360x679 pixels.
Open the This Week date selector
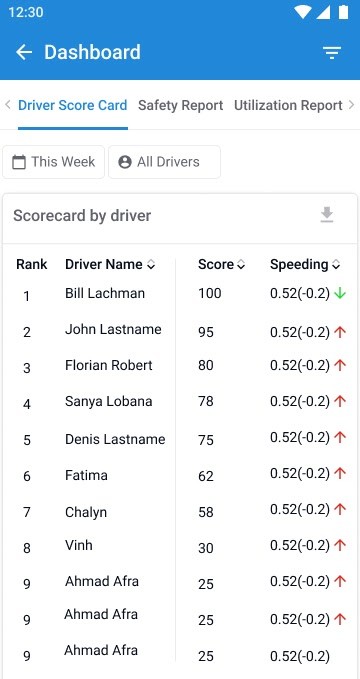[54, 162]
